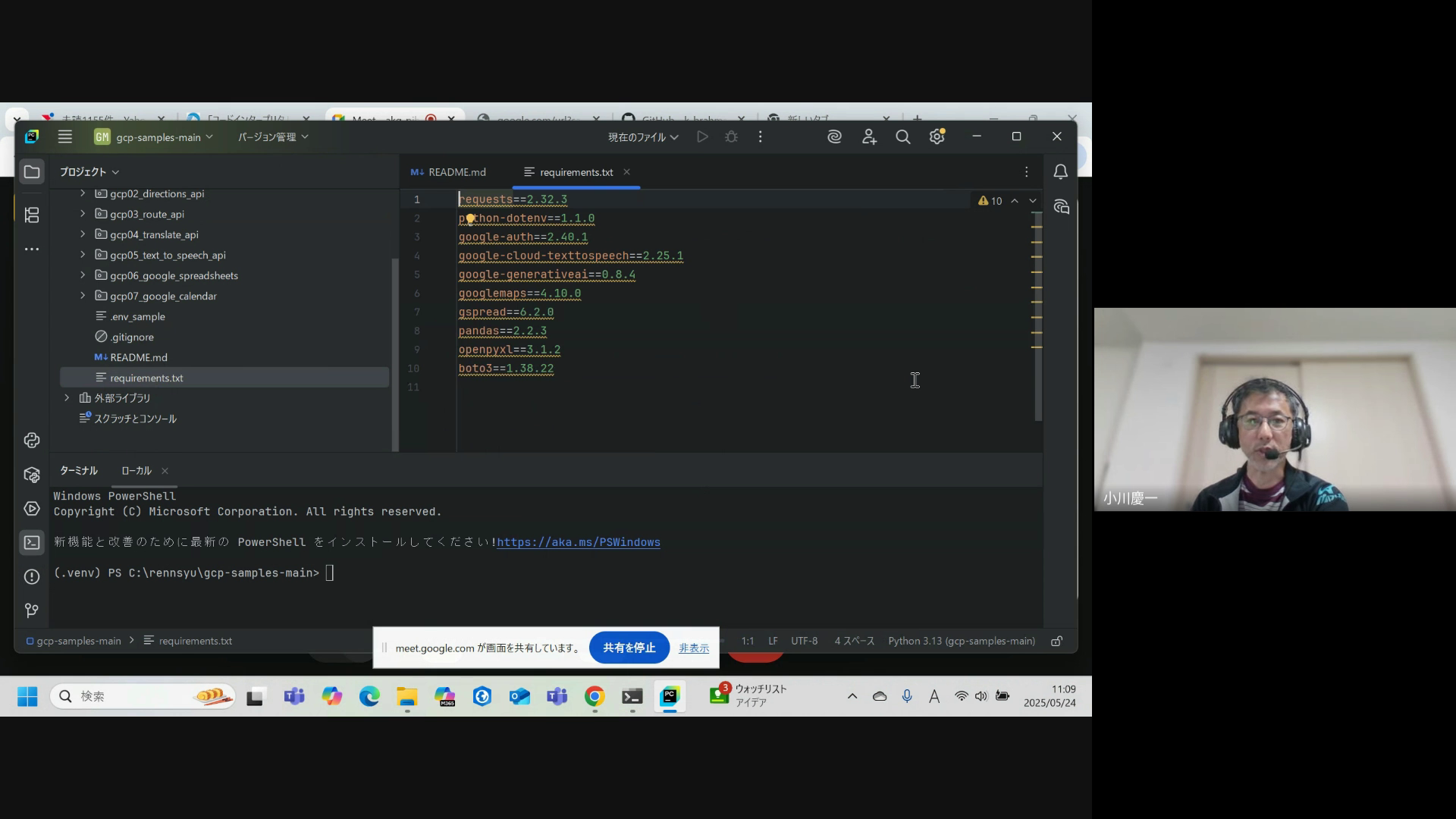1456x819 pixels.
Task: Click the Git version control sidebar icon
Action: pyautogui.click(x=32, y=610)
